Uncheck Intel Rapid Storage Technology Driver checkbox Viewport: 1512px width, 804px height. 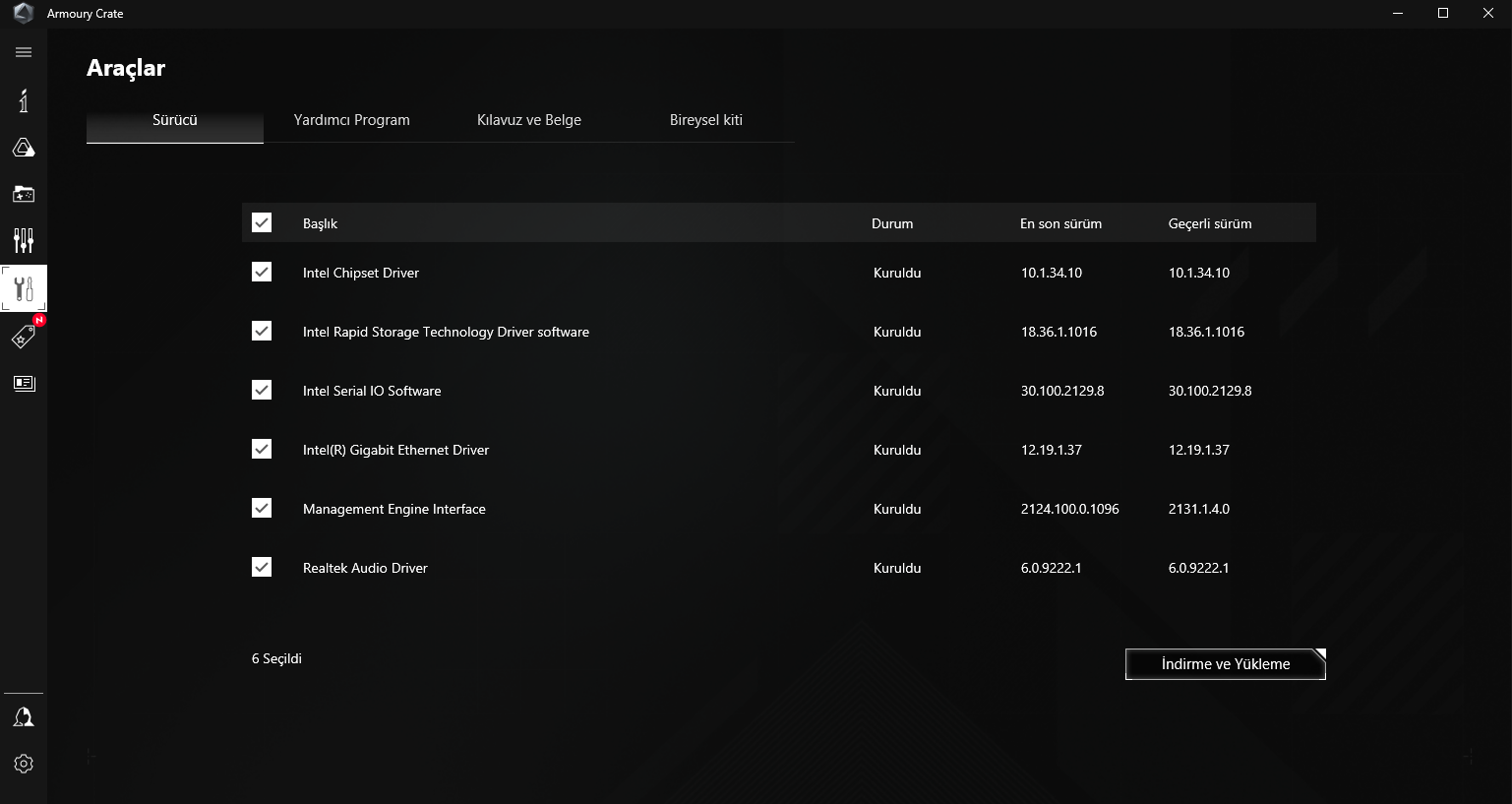point(262,331)
